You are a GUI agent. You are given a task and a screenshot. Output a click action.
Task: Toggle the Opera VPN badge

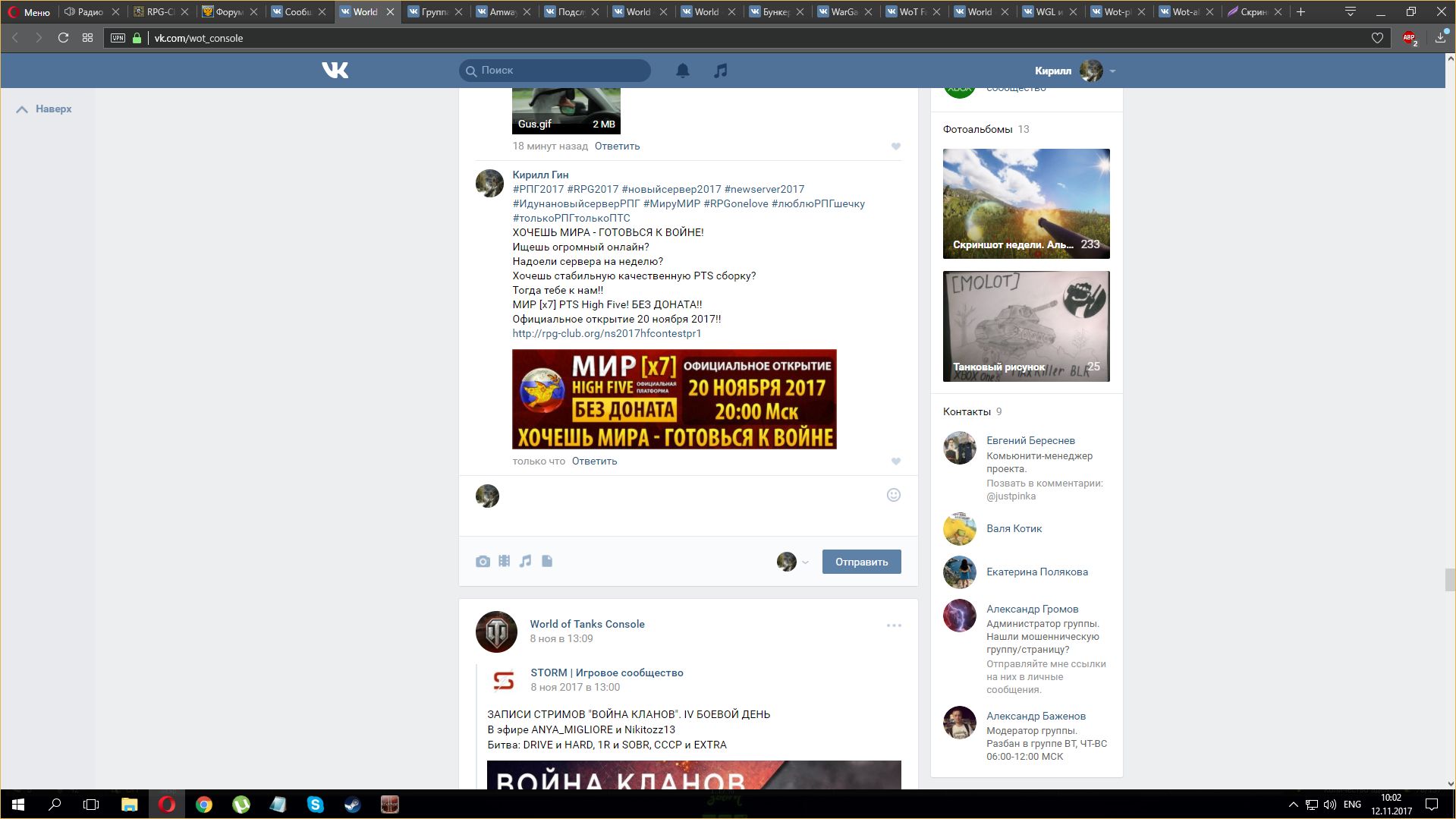tap(118, 38)
